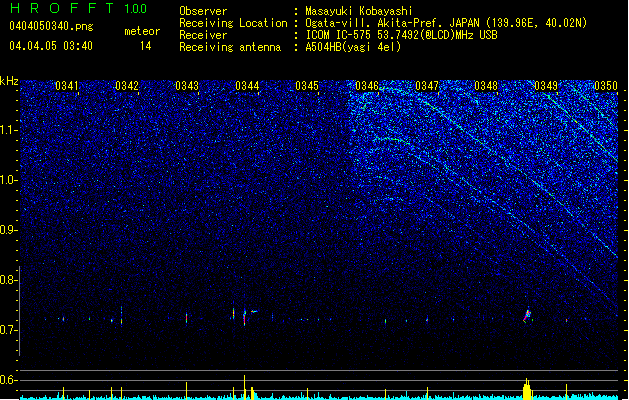This screenshot has width=629, height=400.
Task: Click the 0346 time marker
Action: tap(367, 86)
